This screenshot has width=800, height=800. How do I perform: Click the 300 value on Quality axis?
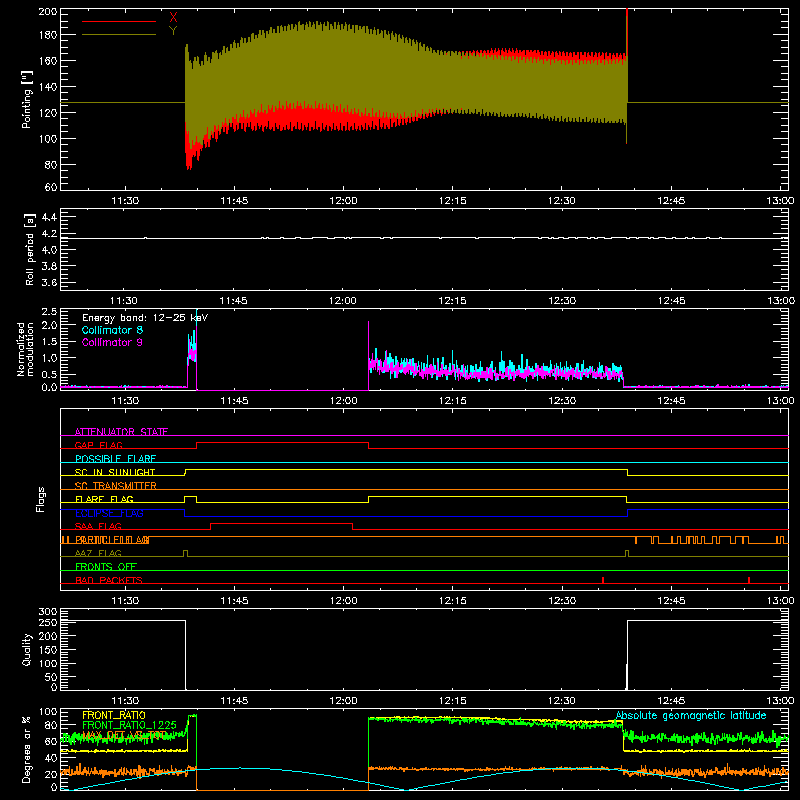pyautogui.click(x=47, y=612)
